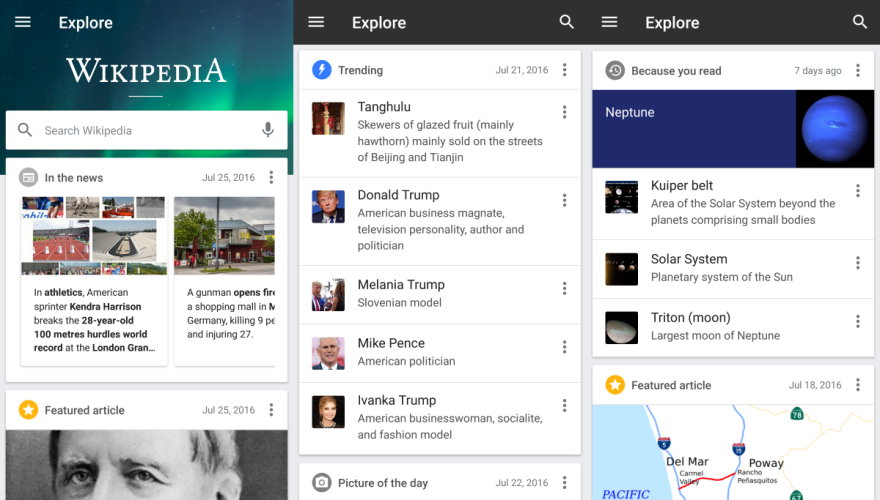This screenshot has height=500, width=880.
Task: Click the Search Wikipedia input field
Action: click(x=146, y=130)
